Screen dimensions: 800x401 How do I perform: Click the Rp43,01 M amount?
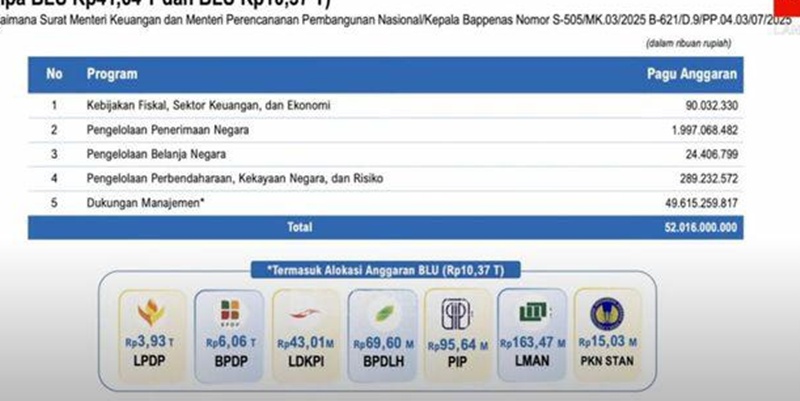coord(306,343)
